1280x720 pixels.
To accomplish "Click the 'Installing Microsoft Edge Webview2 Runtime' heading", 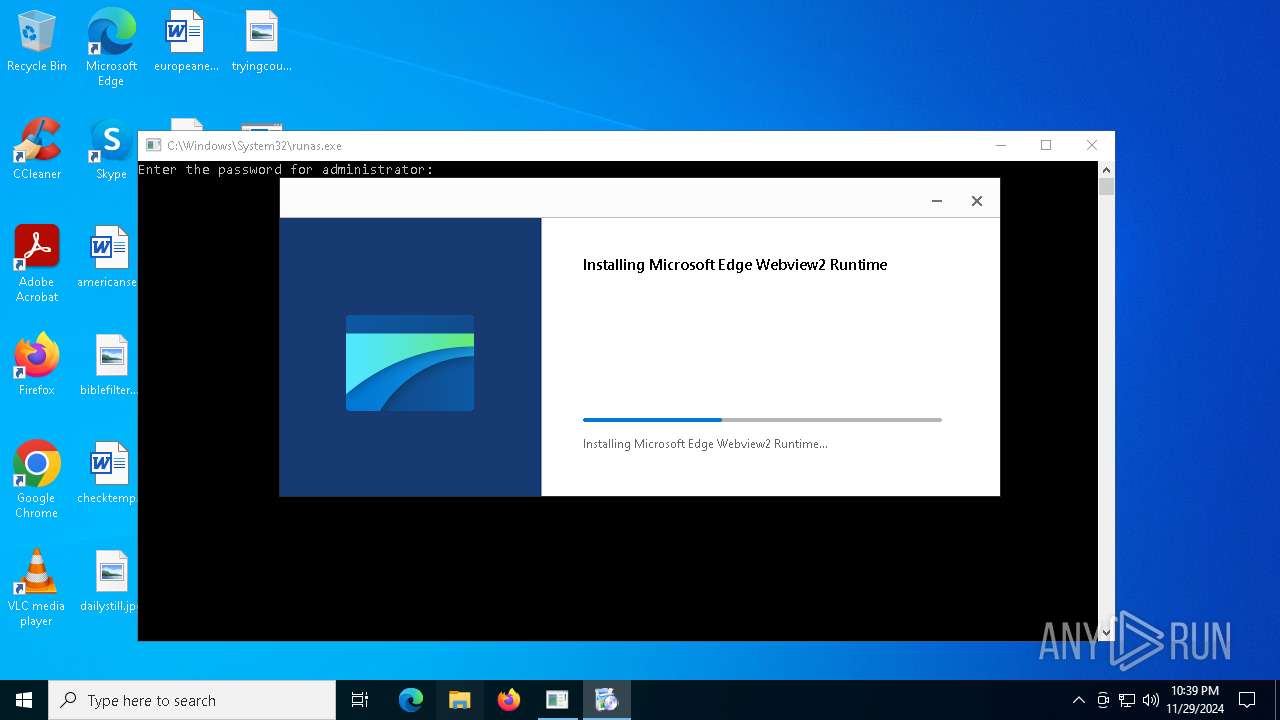I will pos(735,265).
